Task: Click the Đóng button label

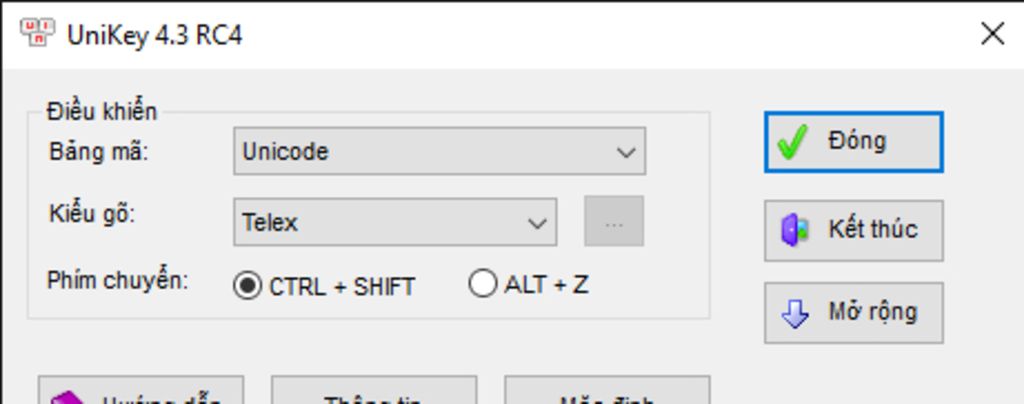Action: pos(857,140)
